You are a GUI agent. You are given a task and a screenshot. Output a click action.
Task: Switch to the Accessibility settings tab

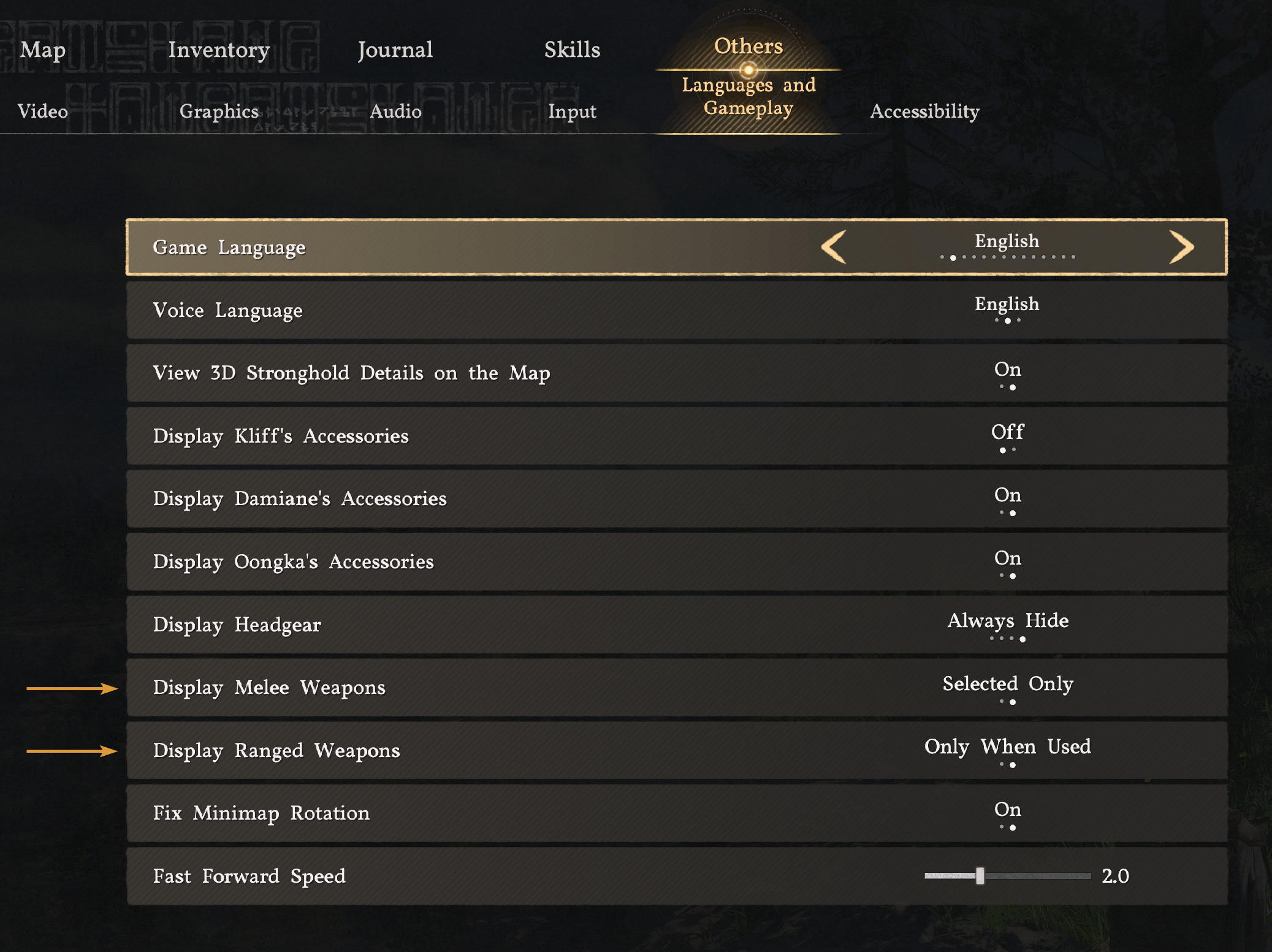coord(924,111)
